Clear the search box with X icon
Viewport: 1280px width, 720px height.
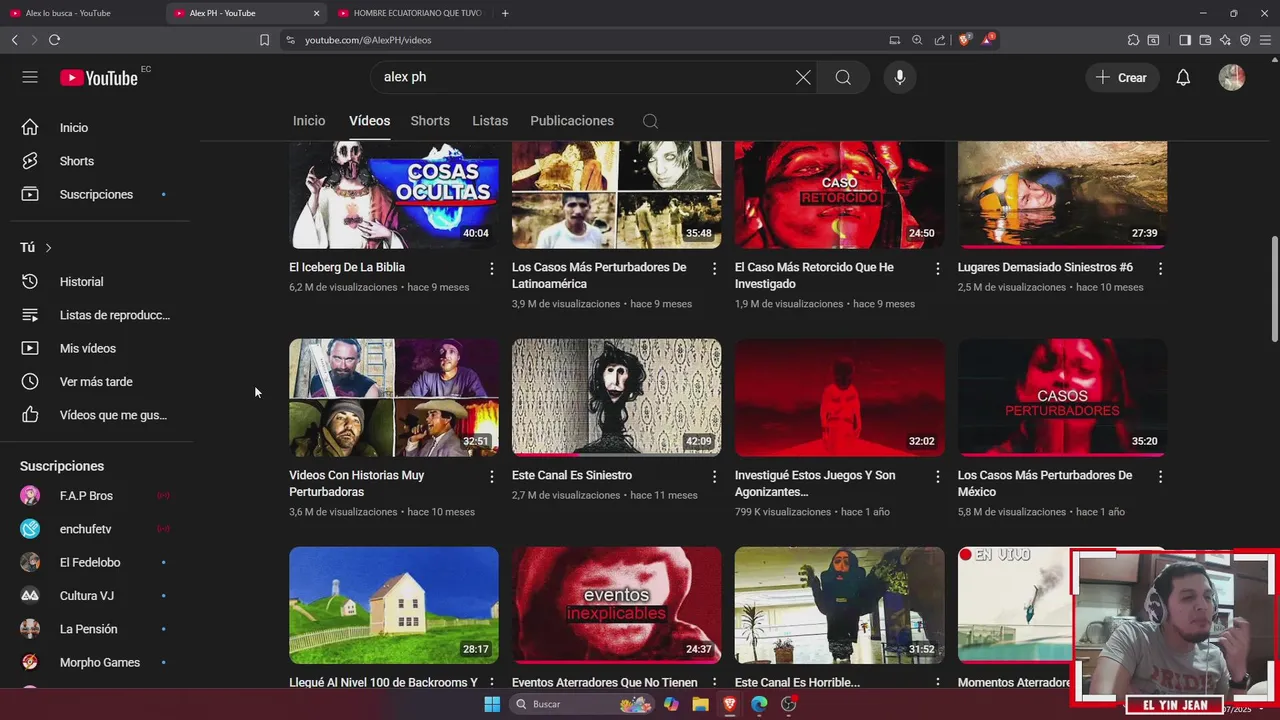[x=803, y=77]
